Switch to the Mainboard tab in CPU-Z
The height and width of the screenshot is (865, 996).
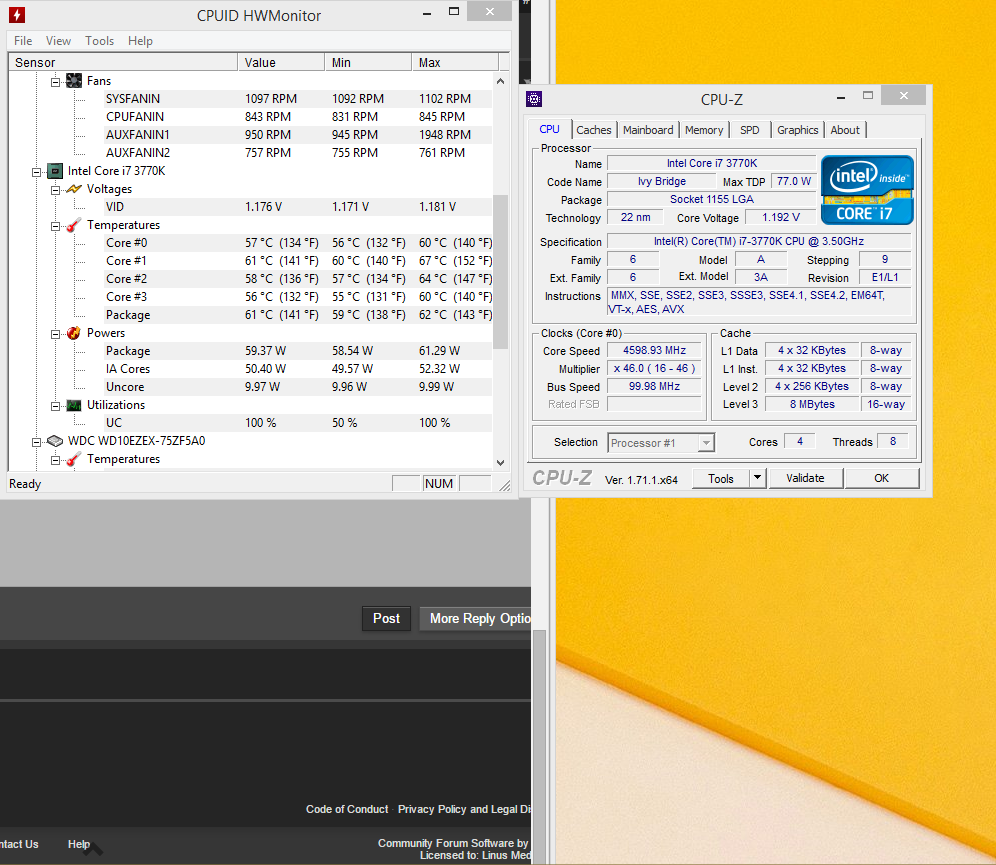pyautogui.click(x=648, y=130)
